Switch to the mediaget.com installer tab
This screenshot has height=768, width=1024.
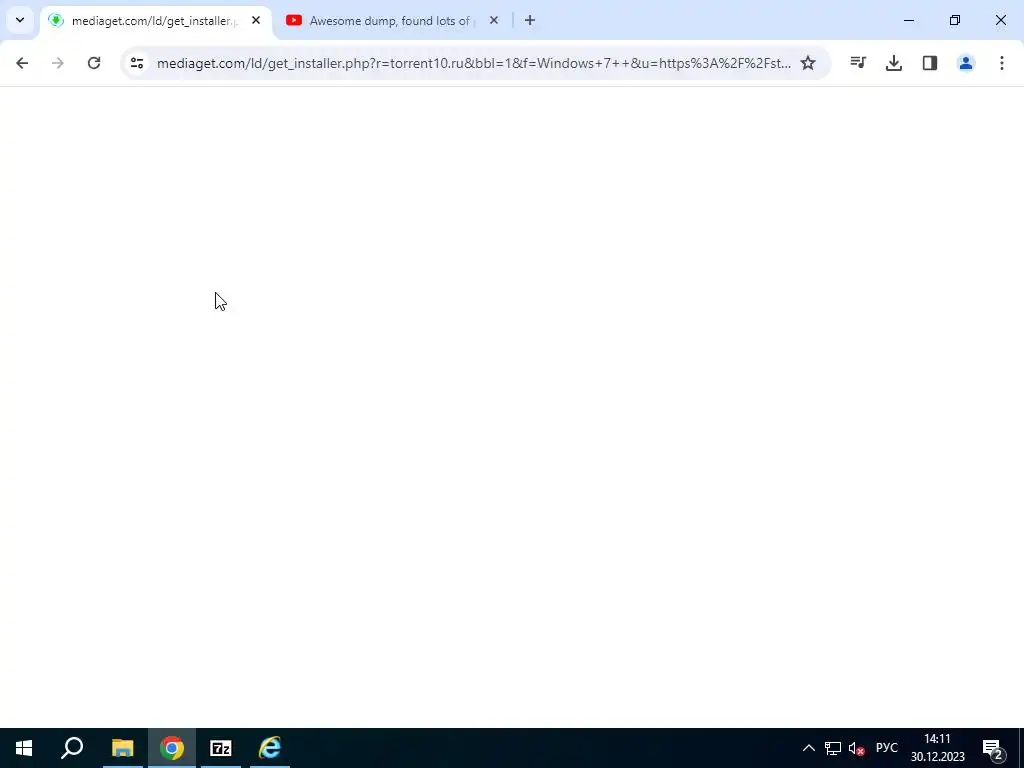click(157, 21)
